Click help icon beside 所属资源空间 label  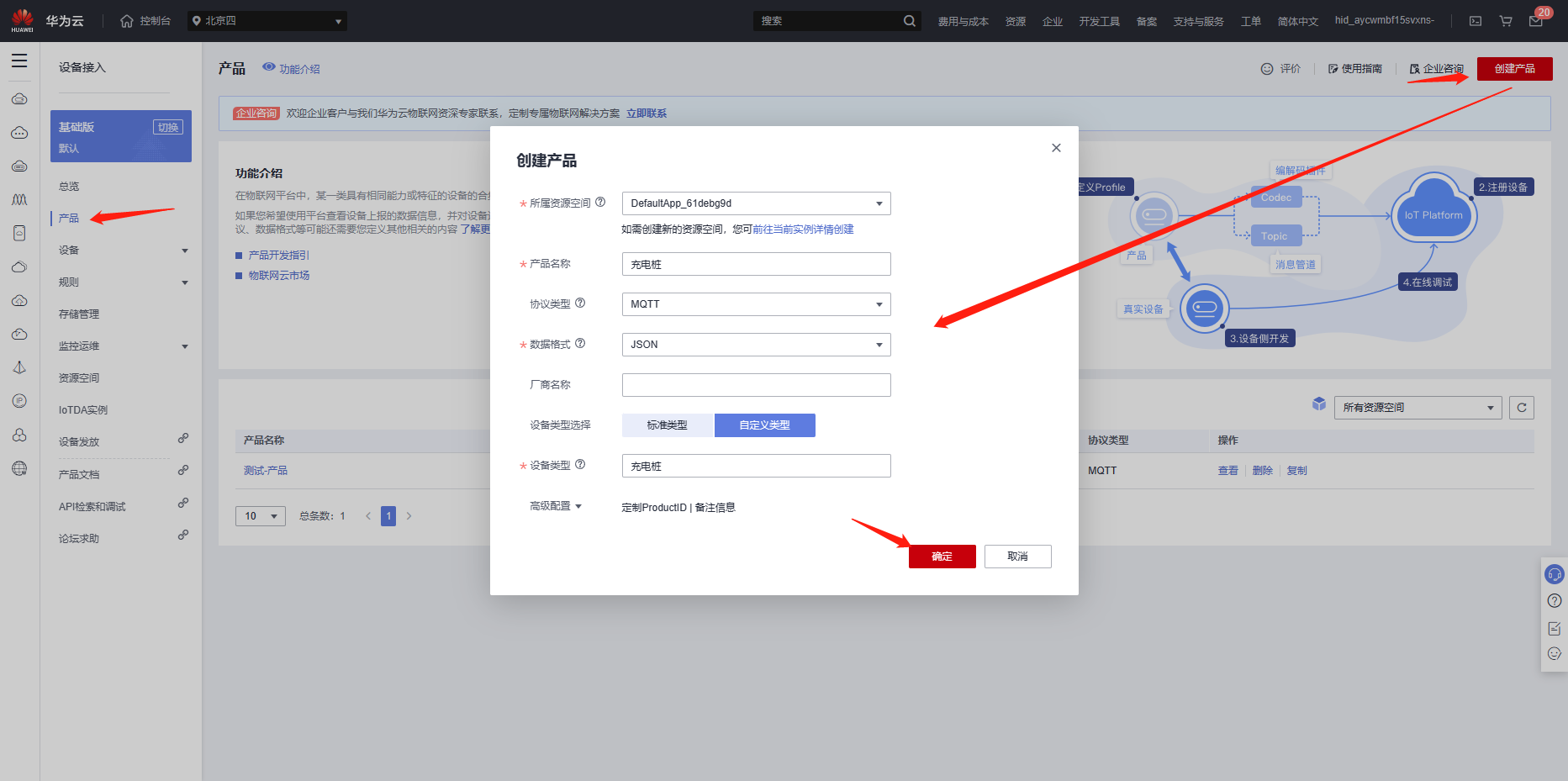tap(600, 202)
